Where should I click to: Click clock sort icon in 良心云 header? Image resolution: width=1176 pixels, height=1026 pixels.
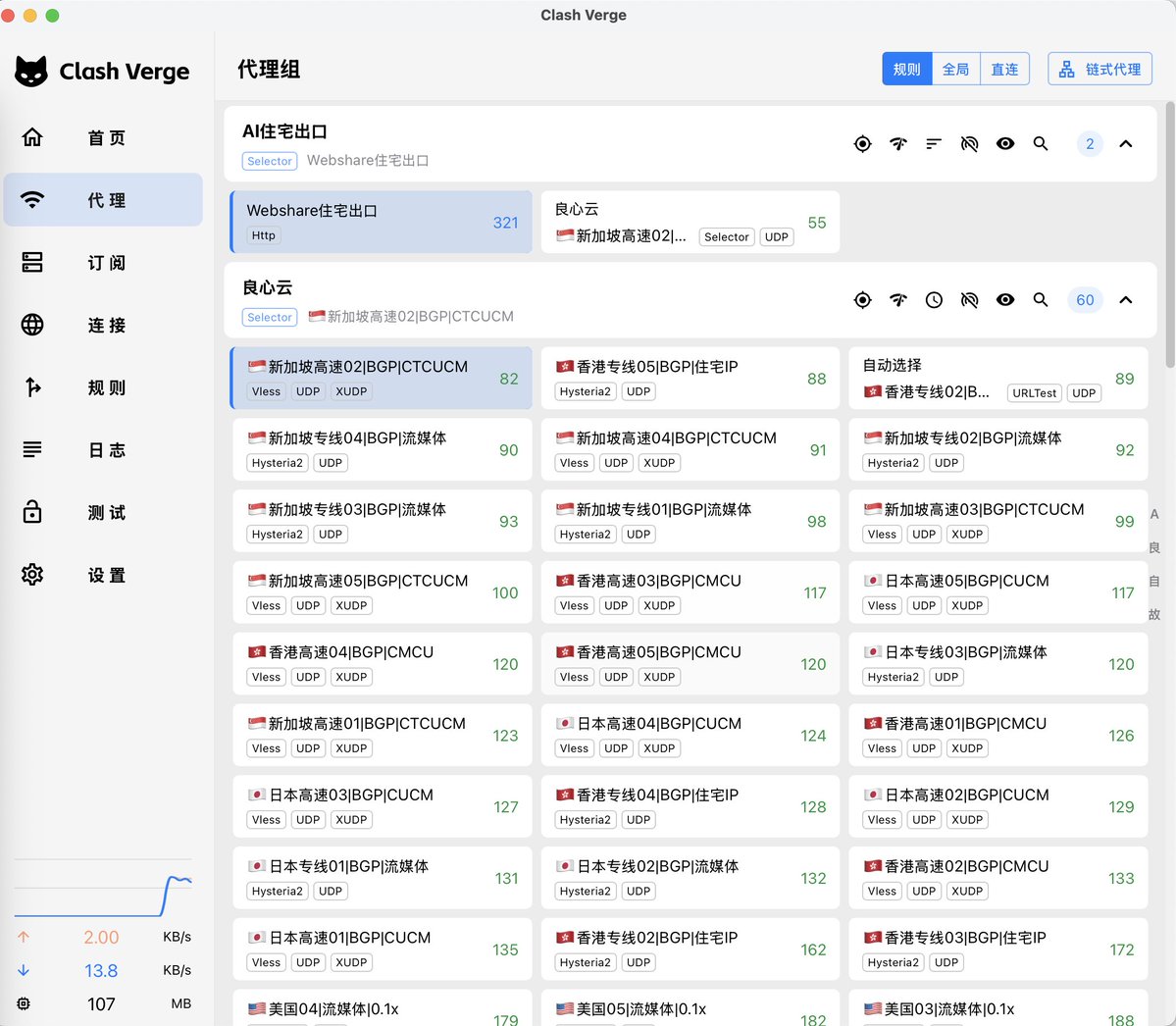click(933, 300)
